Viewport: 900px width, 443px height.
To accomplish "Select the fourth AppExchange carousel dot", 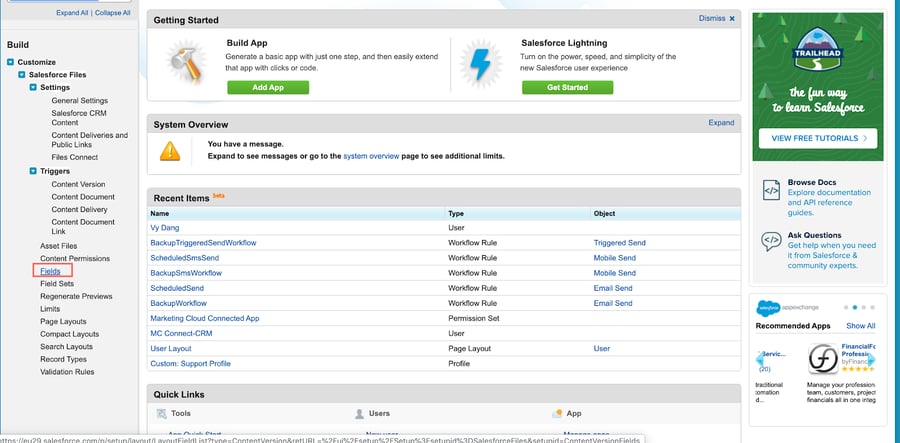I will coord(872,308).
